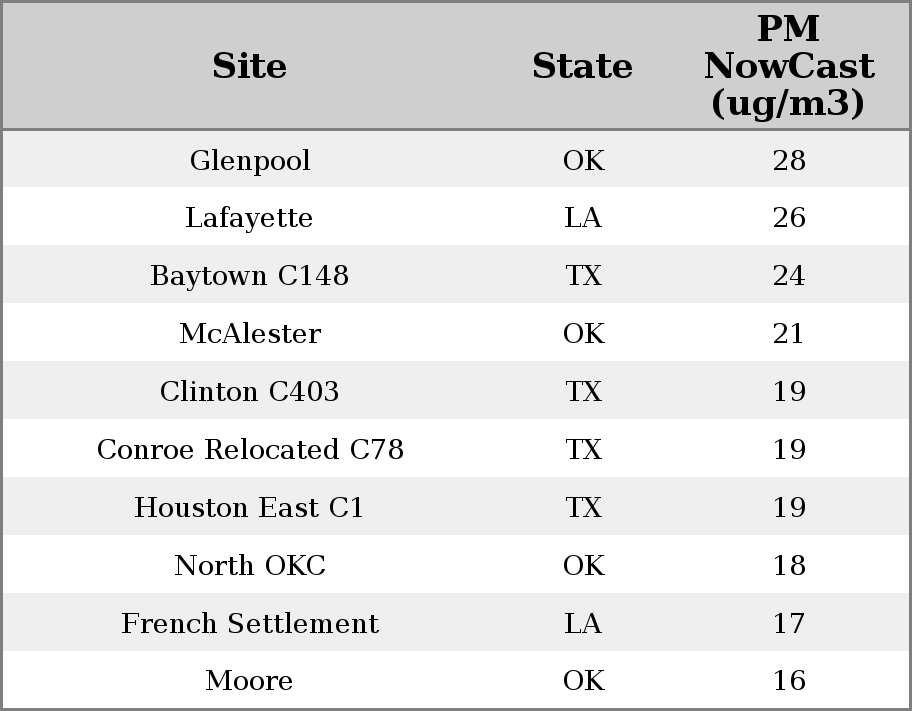The height and width of the screenshot is (711, 912).
Task: Click McAlester's PM value of 21
Action: [789, 334]
